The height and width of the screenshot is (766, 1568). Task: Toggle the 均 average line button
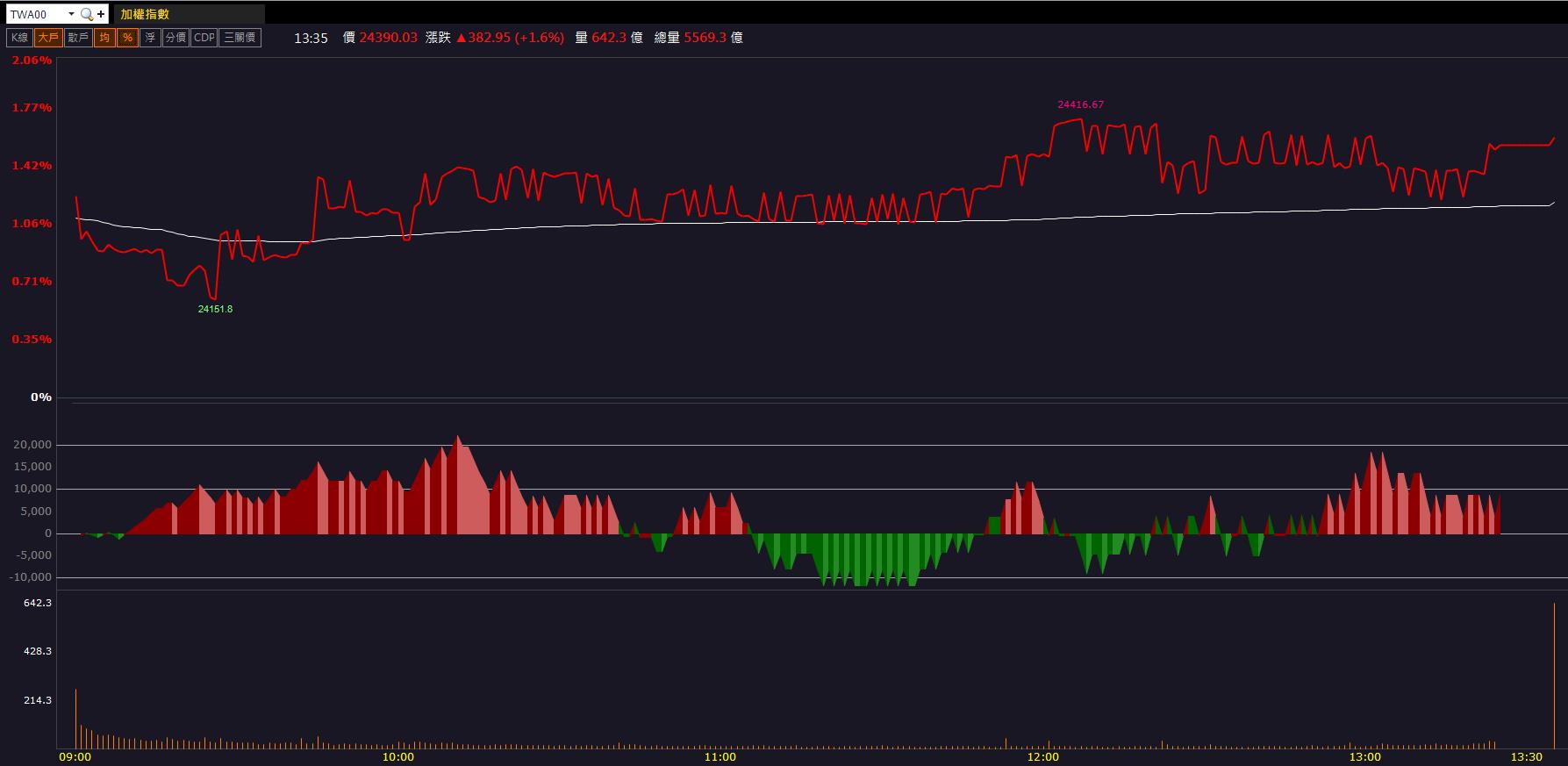pyautogui.click(x=104, y=38)
